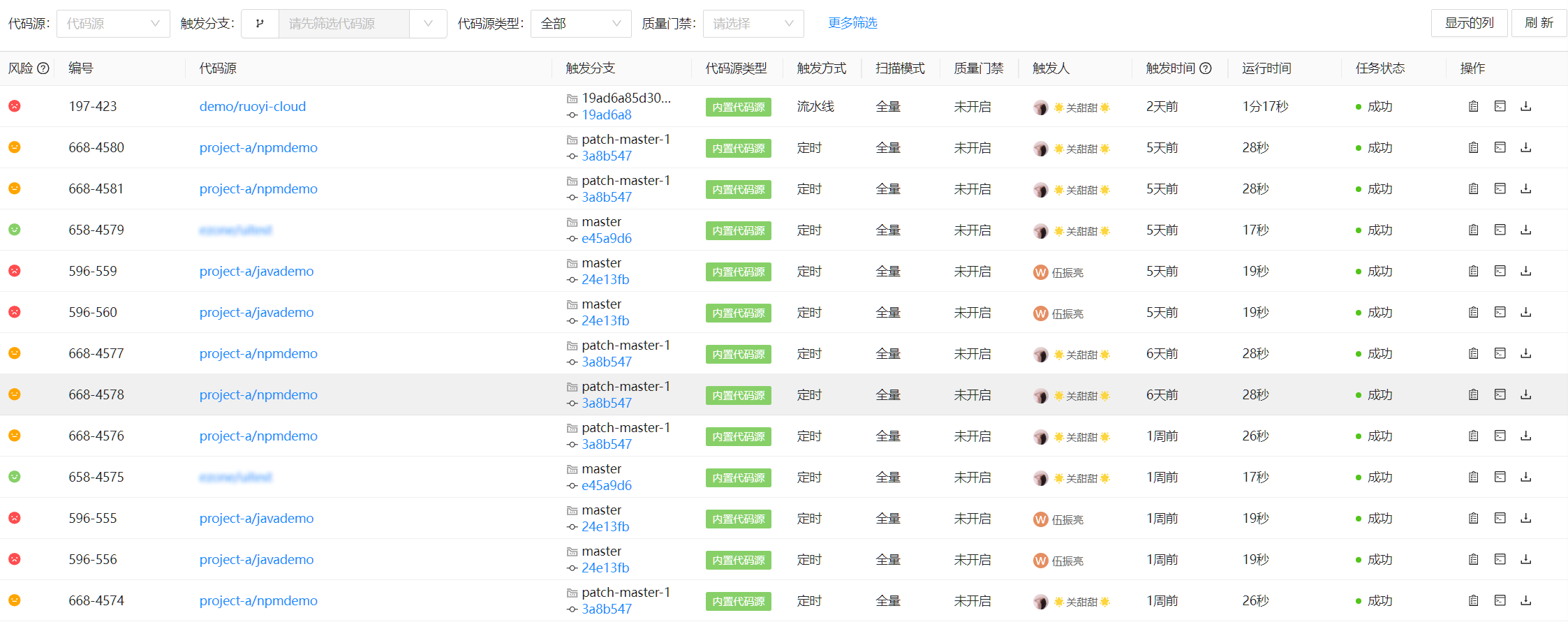
Task: Click the 运行时间 column header
Action: pos(1266,68)
